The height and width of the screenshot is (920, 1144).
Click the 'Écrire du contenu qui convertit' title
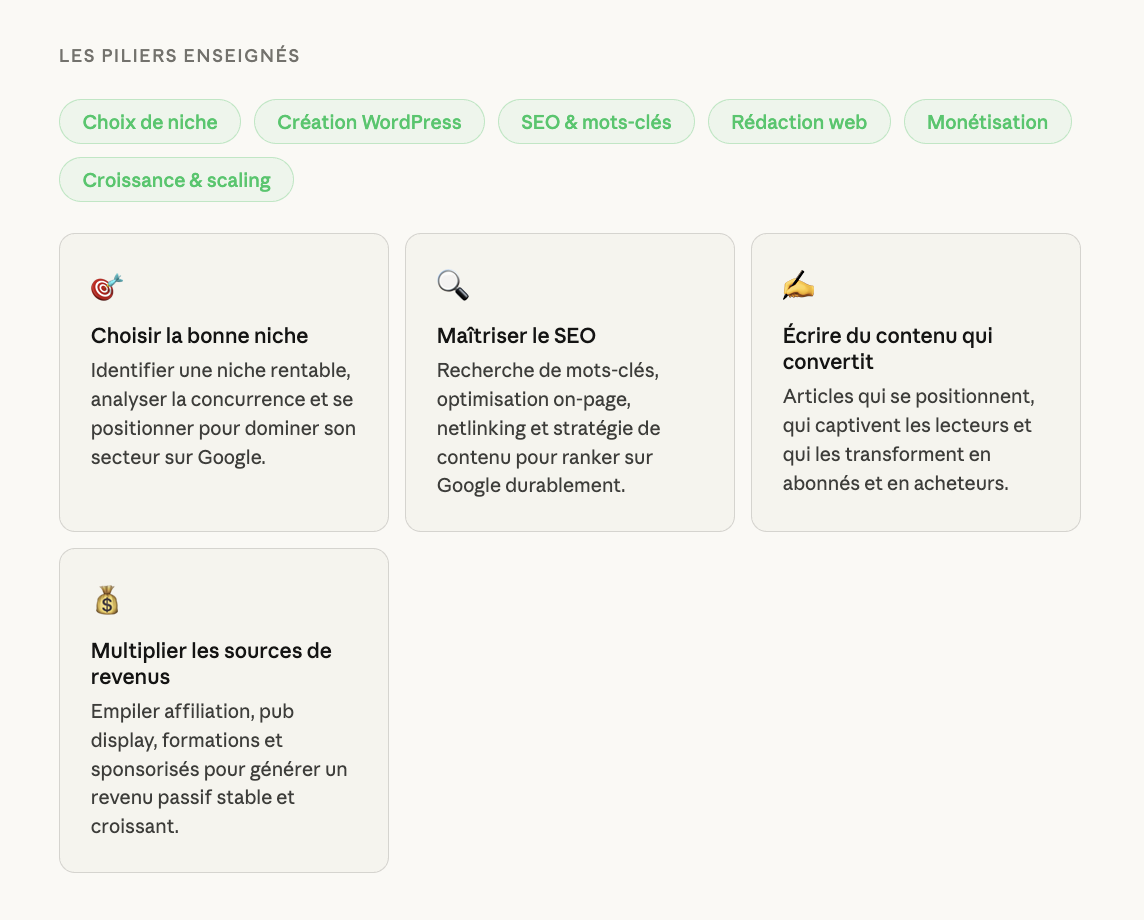[x=887, y=348]
